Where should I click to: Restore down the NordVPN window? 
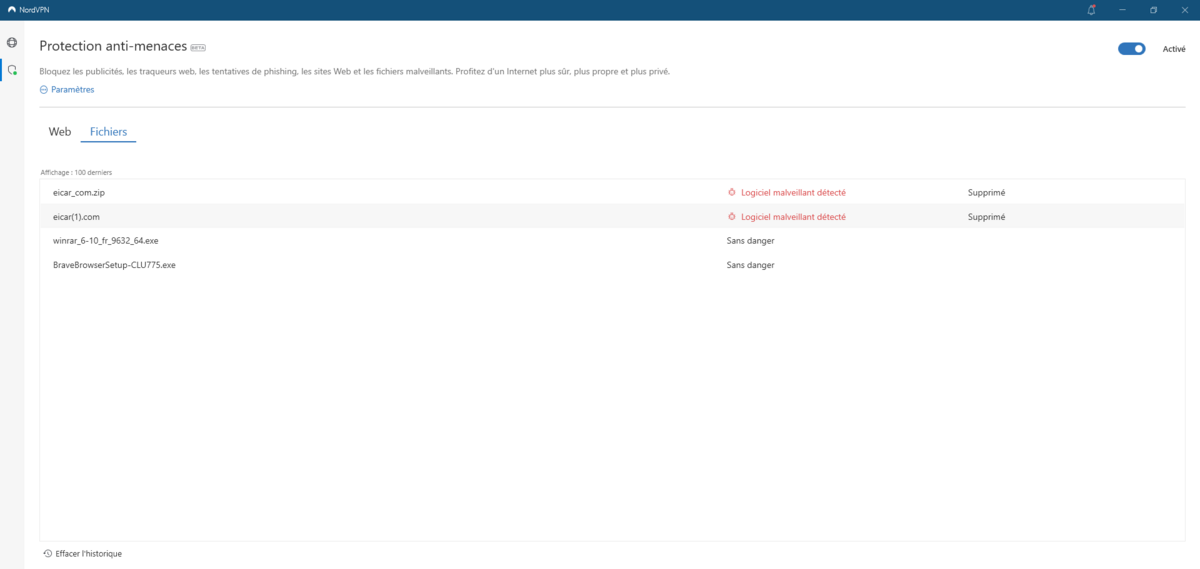1153,10
